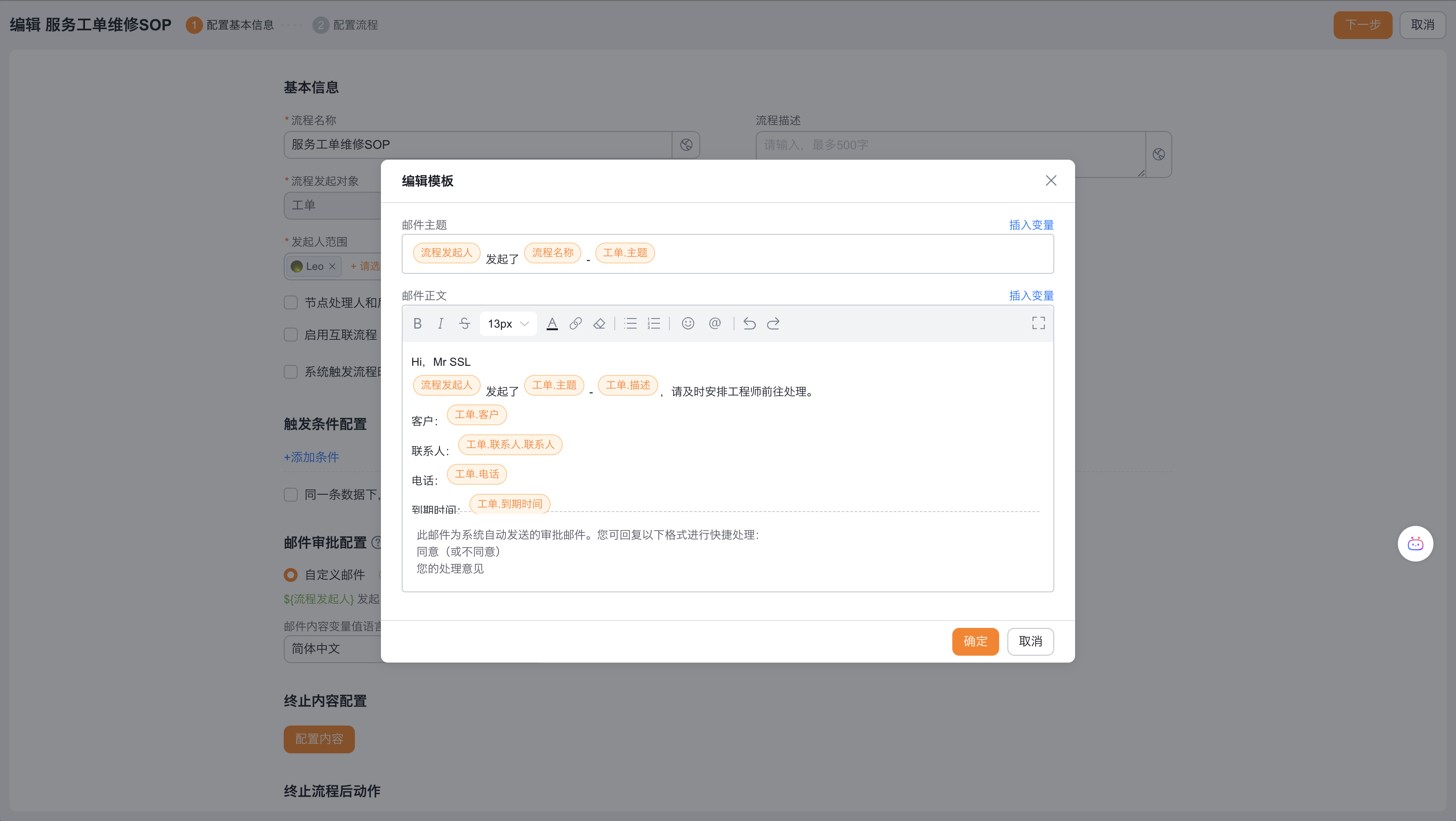Click the @ mention icon

pos(715,323)
